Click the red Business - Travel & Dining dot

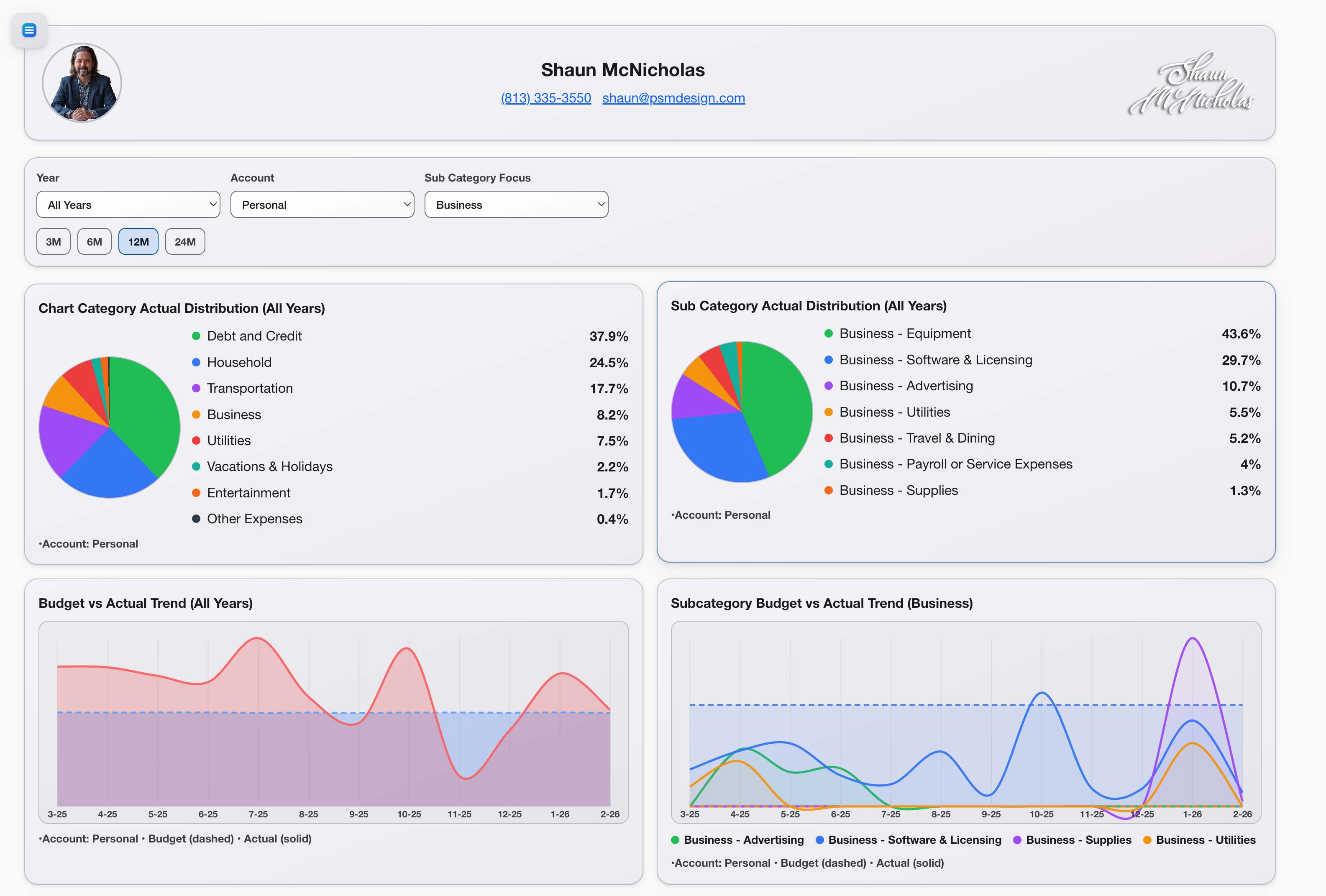[828, 438]
